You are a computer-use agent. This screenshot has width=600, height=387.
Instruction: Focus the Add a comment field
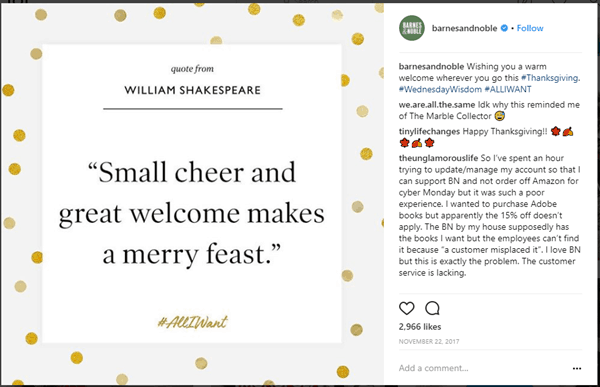click(482, 368)
